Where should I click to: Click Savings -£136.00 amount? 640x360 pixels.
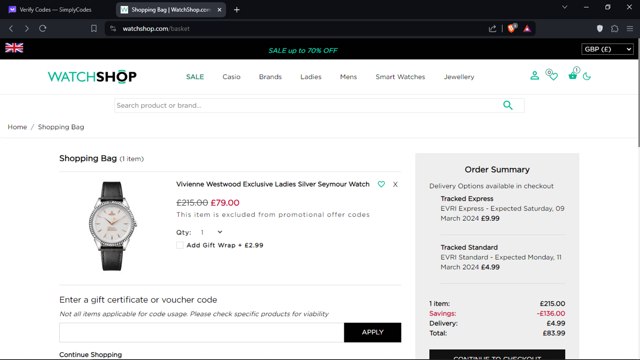pos(551,313)
